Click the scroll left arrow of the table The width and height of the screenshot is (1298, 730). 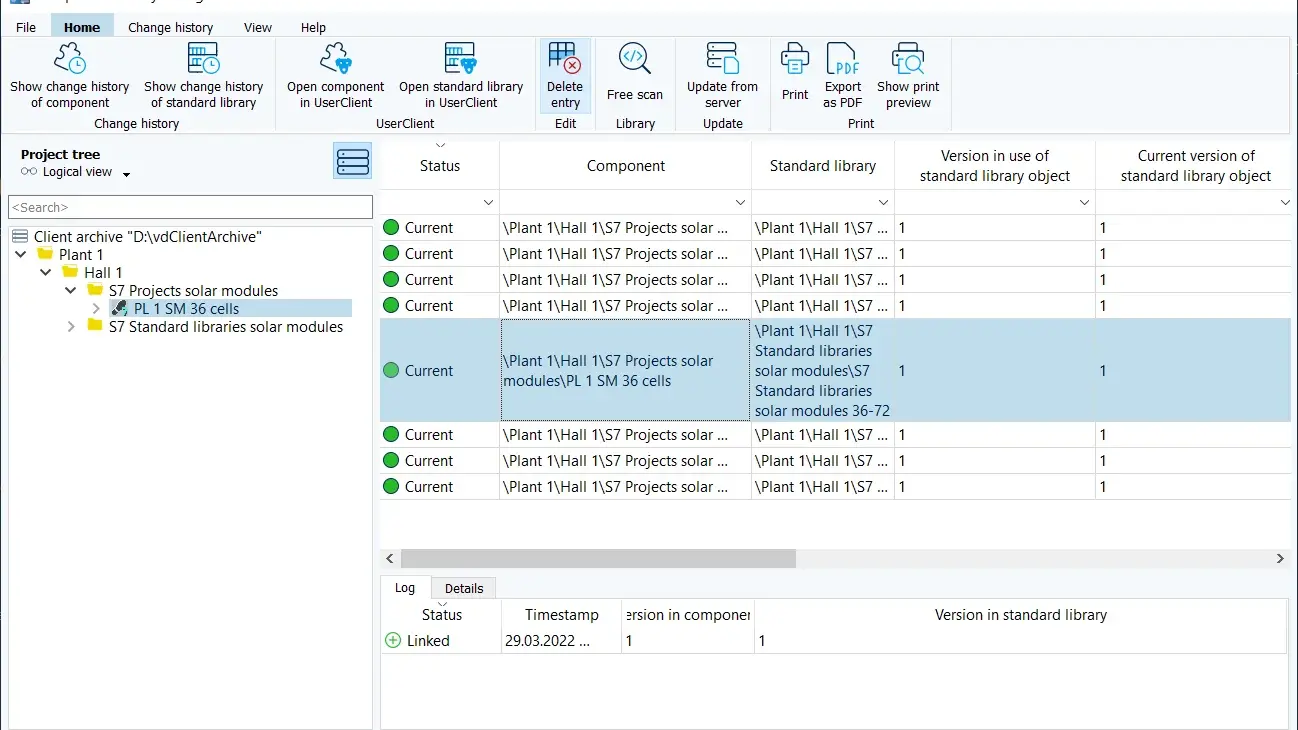[x=390, y=559]
